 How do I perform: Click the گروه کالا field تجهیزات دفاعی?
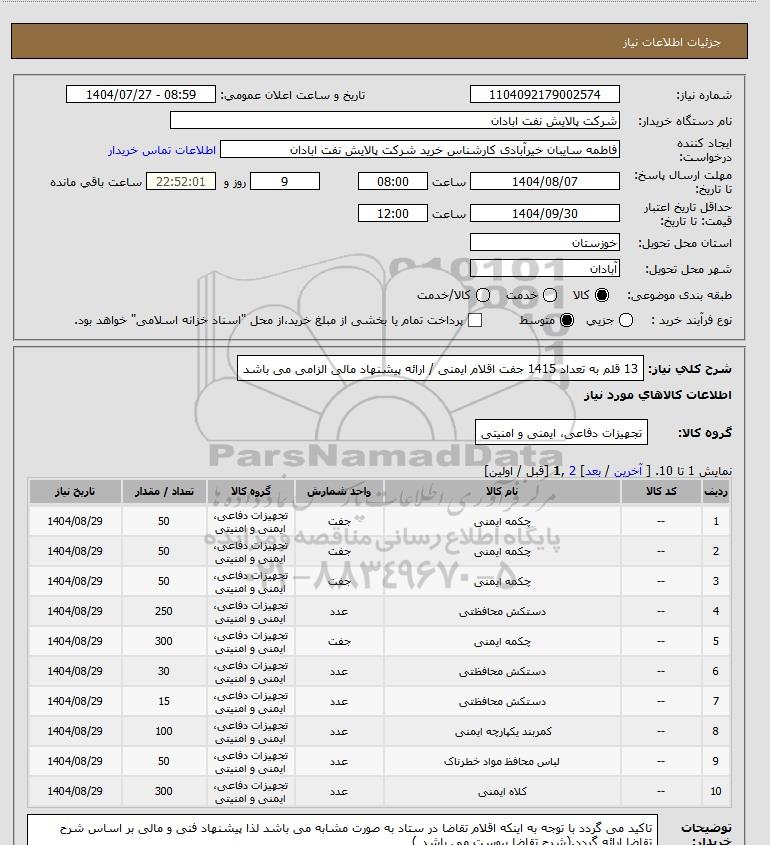pos(561,433)
